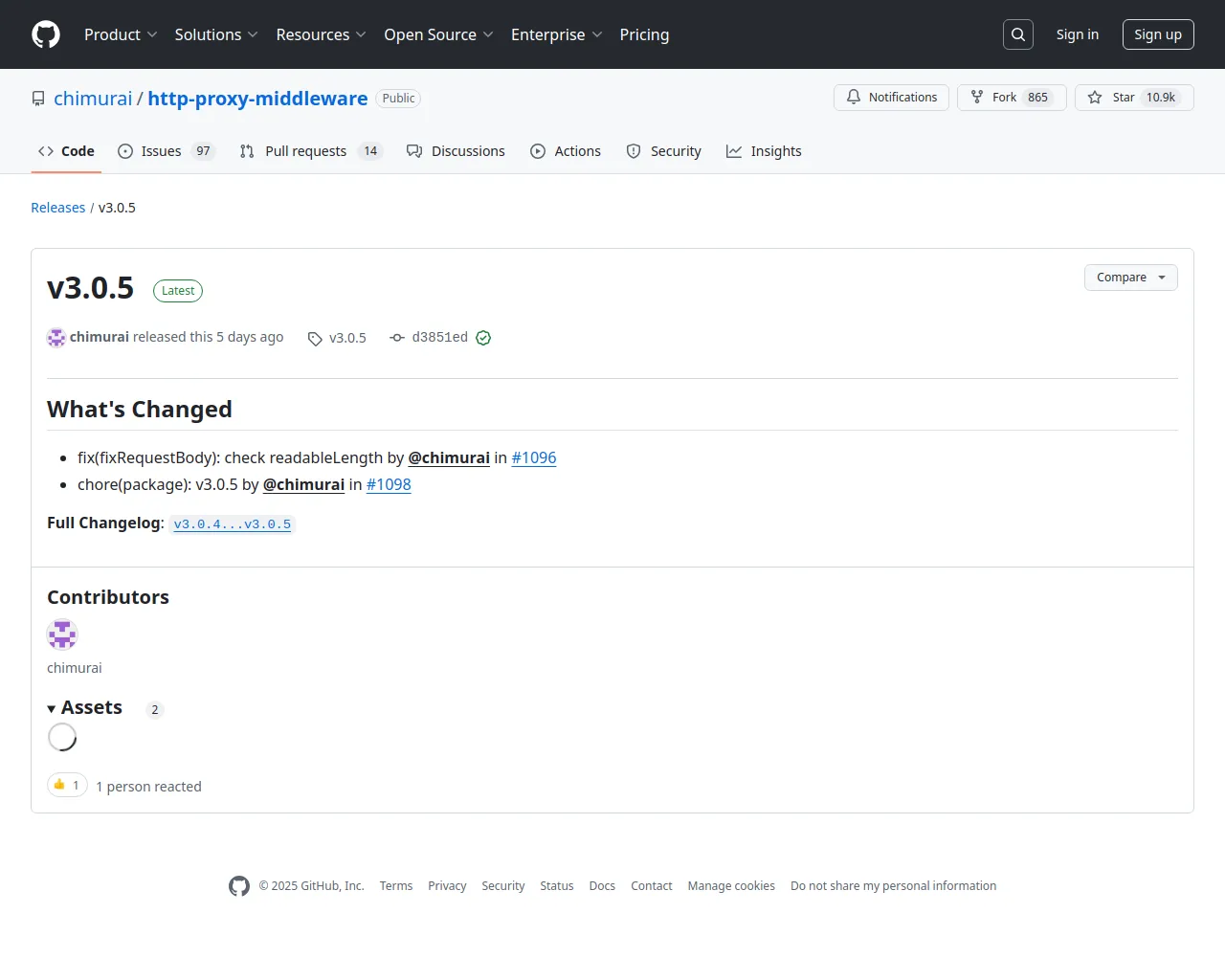Open the footer Docs link
The height and width of the screenshot is (980, 1225).
coord(602,886)
